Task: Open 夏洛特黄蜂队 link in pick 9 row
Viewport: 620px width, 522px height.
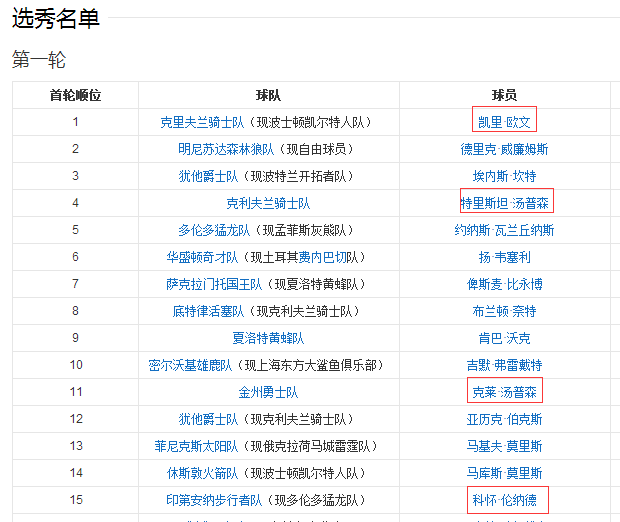Action: tap(268, 338)
